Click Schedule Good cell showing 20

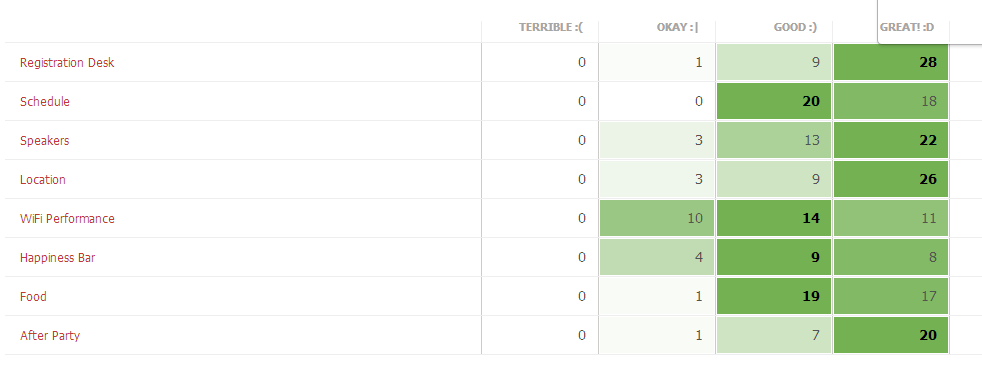[773, 101]
